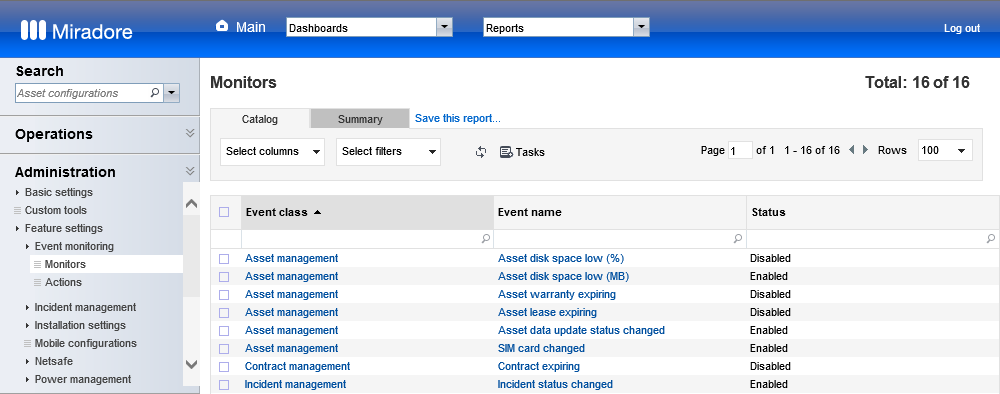Screen dimensions: 1000x394
Task: Click the Page number input field
Action: click(740, 151)
